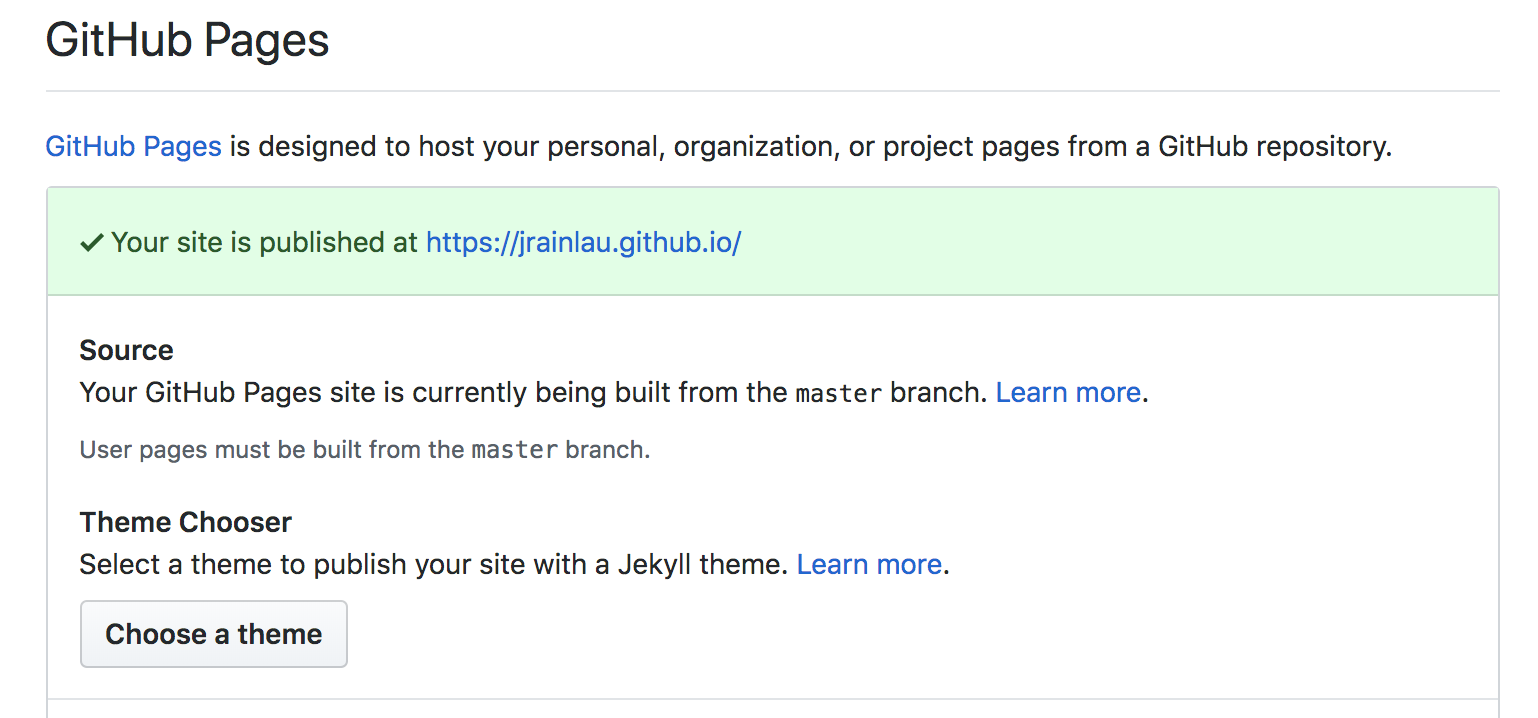The width and height of the screenshot is (1538, 718).
Task: Click the master code word in Source sentence
Action: click(x=838, y=394)
